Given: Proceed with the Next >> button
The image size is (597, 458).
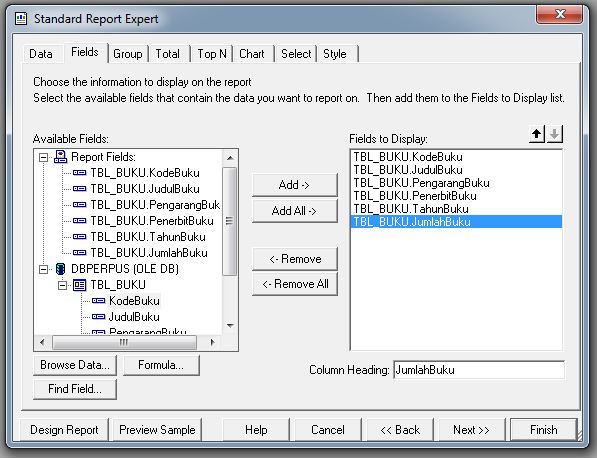Looking at the screenshot, I should (x=471, y=430).
